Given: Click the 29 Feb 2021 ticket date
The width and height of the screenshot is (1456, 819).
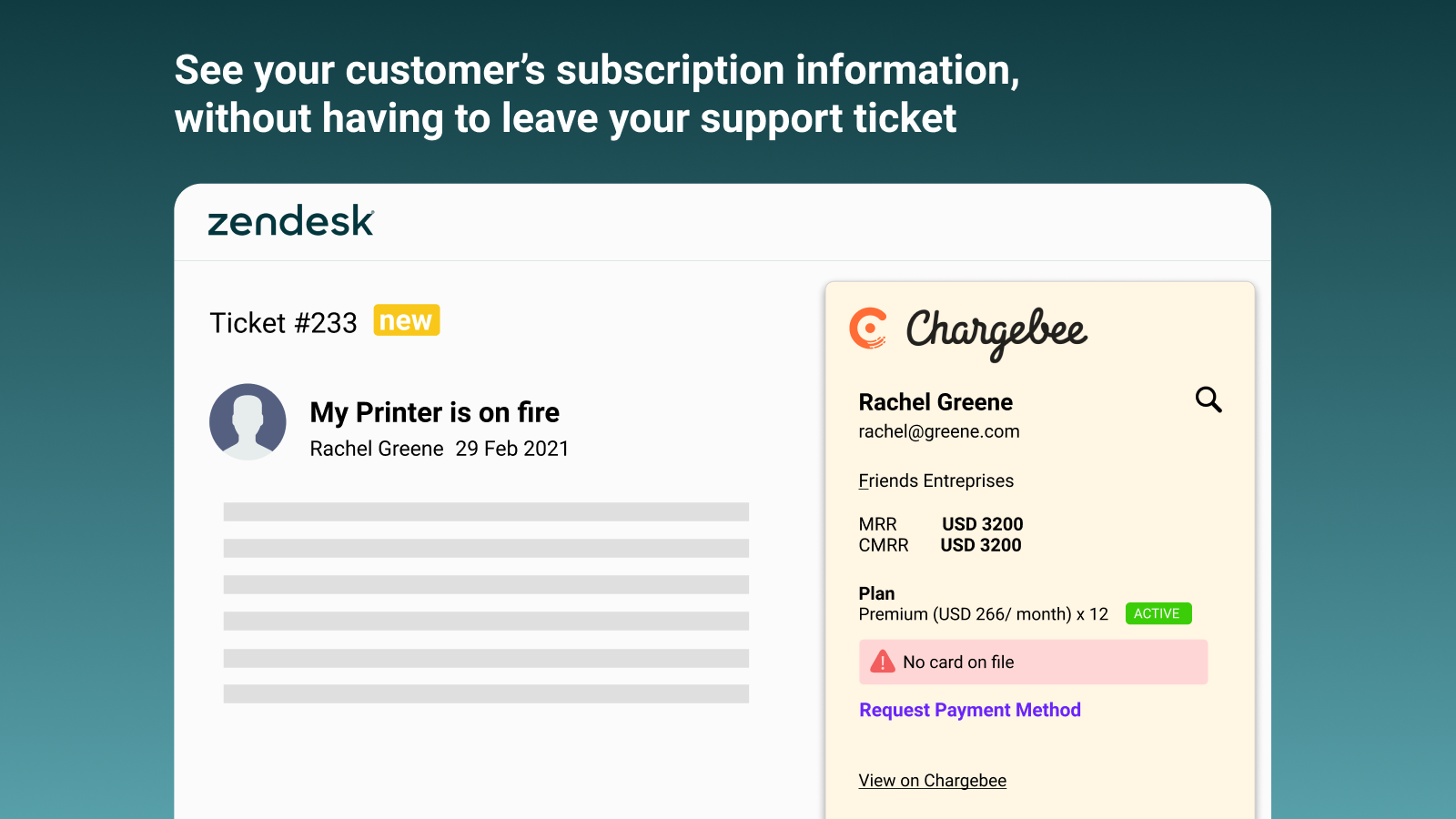Looking at the screenshot, I should point(511,449).
